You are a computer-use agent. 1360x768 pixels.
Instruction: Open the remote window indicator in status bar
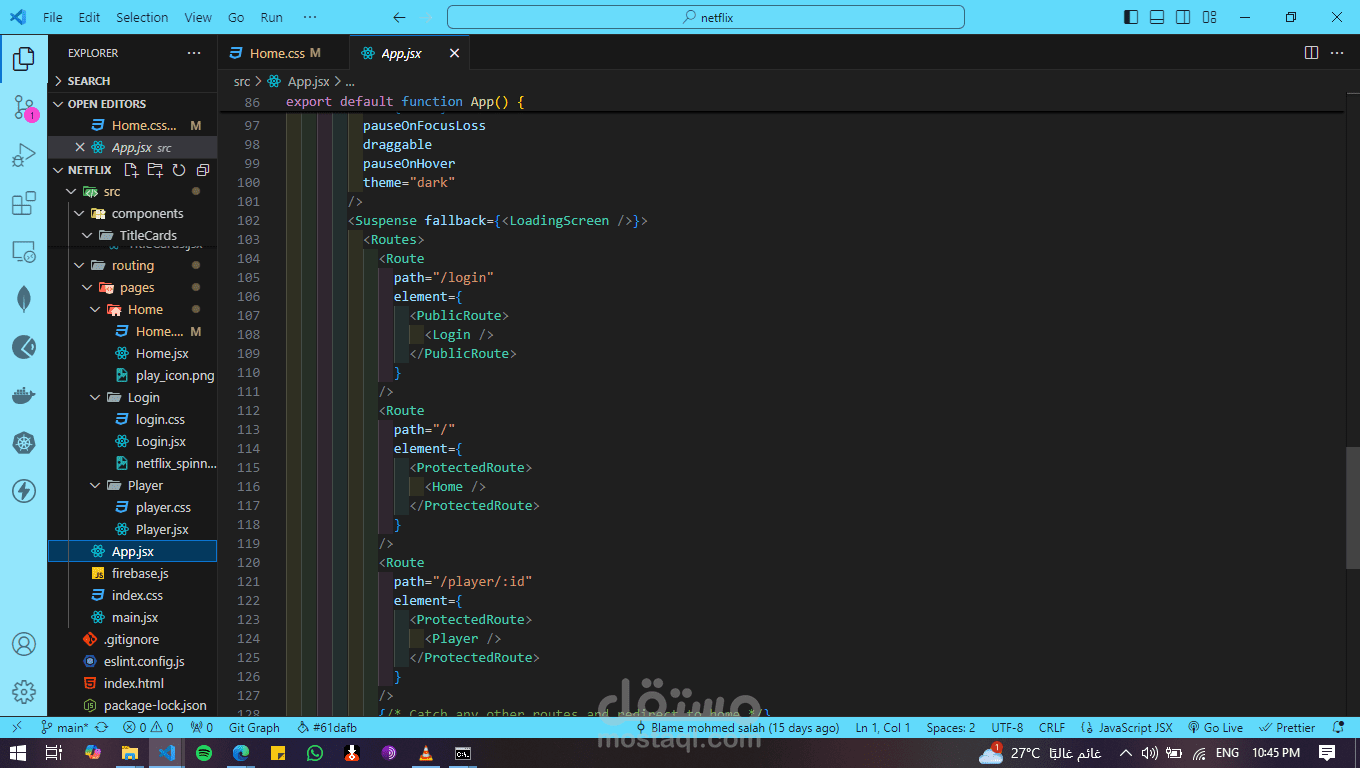pyautogui.click(x=17, y=728)
